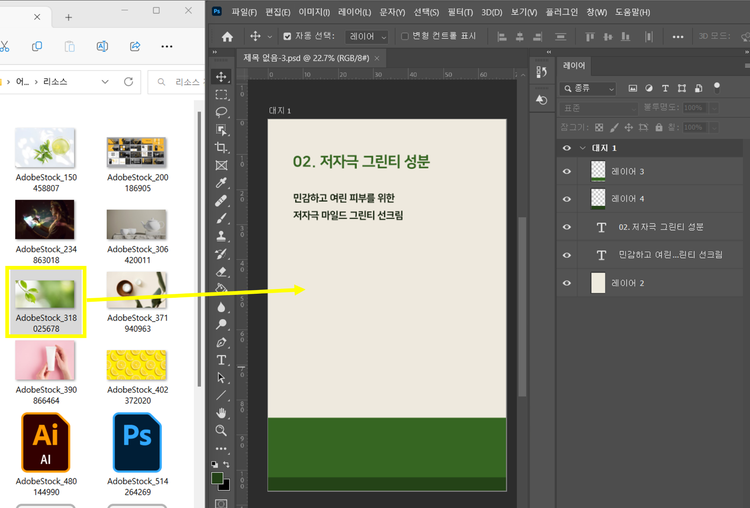Click align horizontal centers button
The image size is (750, 508).
point(519,37)
